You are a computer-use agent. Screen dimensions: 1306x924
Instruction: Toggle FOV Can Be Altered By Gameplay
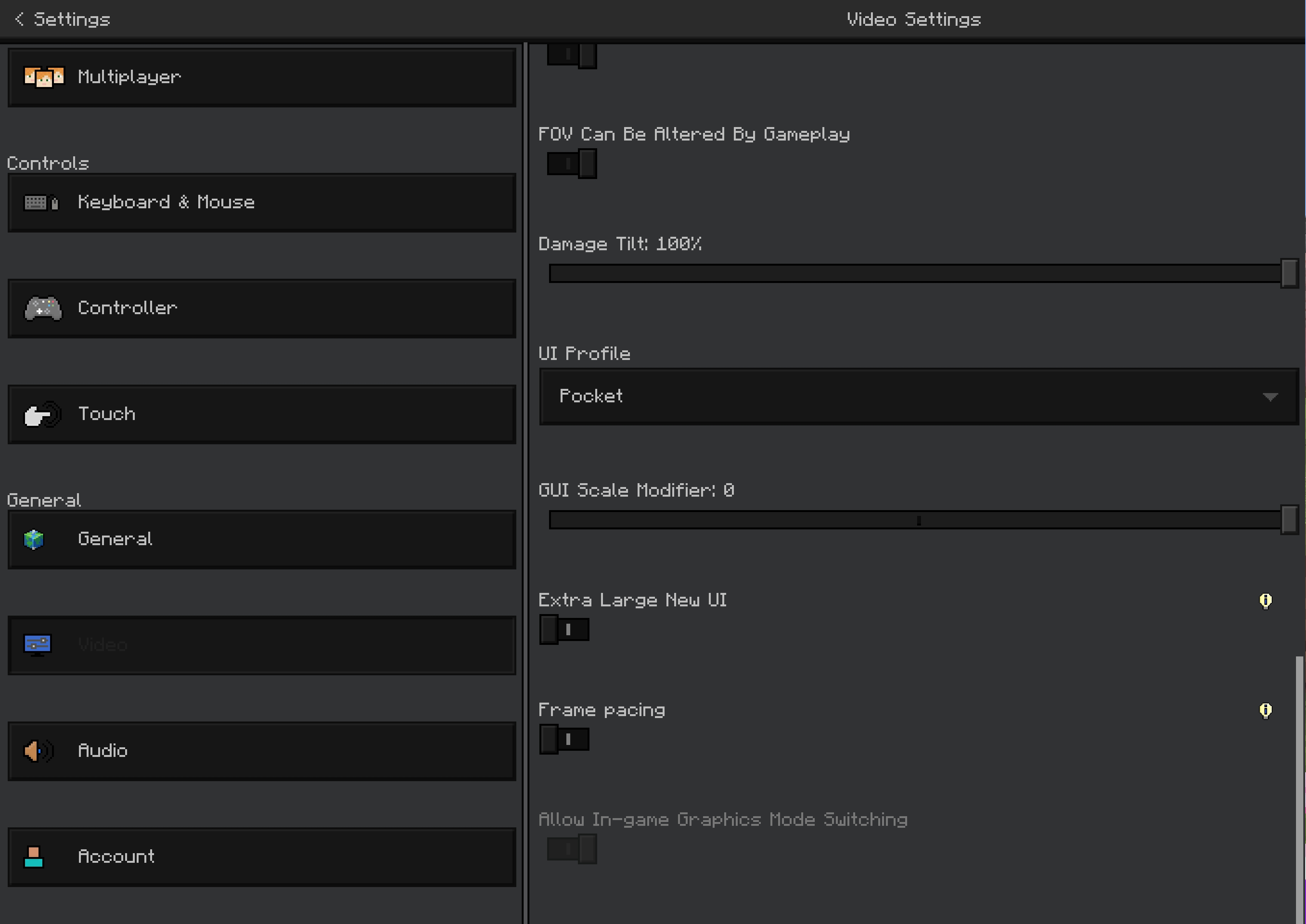[x=571, y=164]
